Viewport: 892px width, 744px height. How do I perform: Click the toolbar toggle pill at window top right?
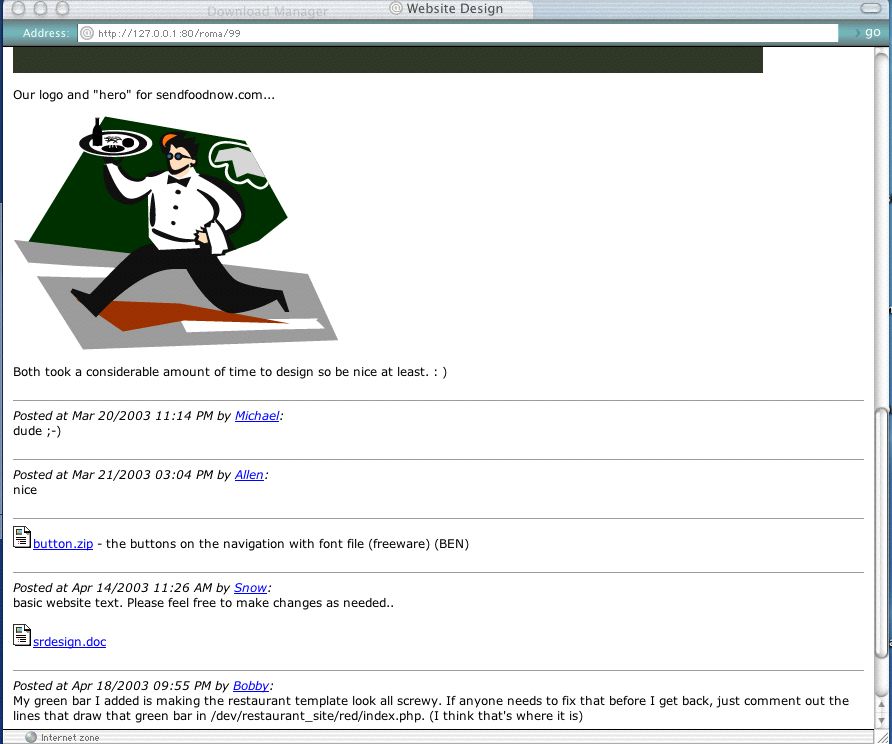[x=870, y=8]
